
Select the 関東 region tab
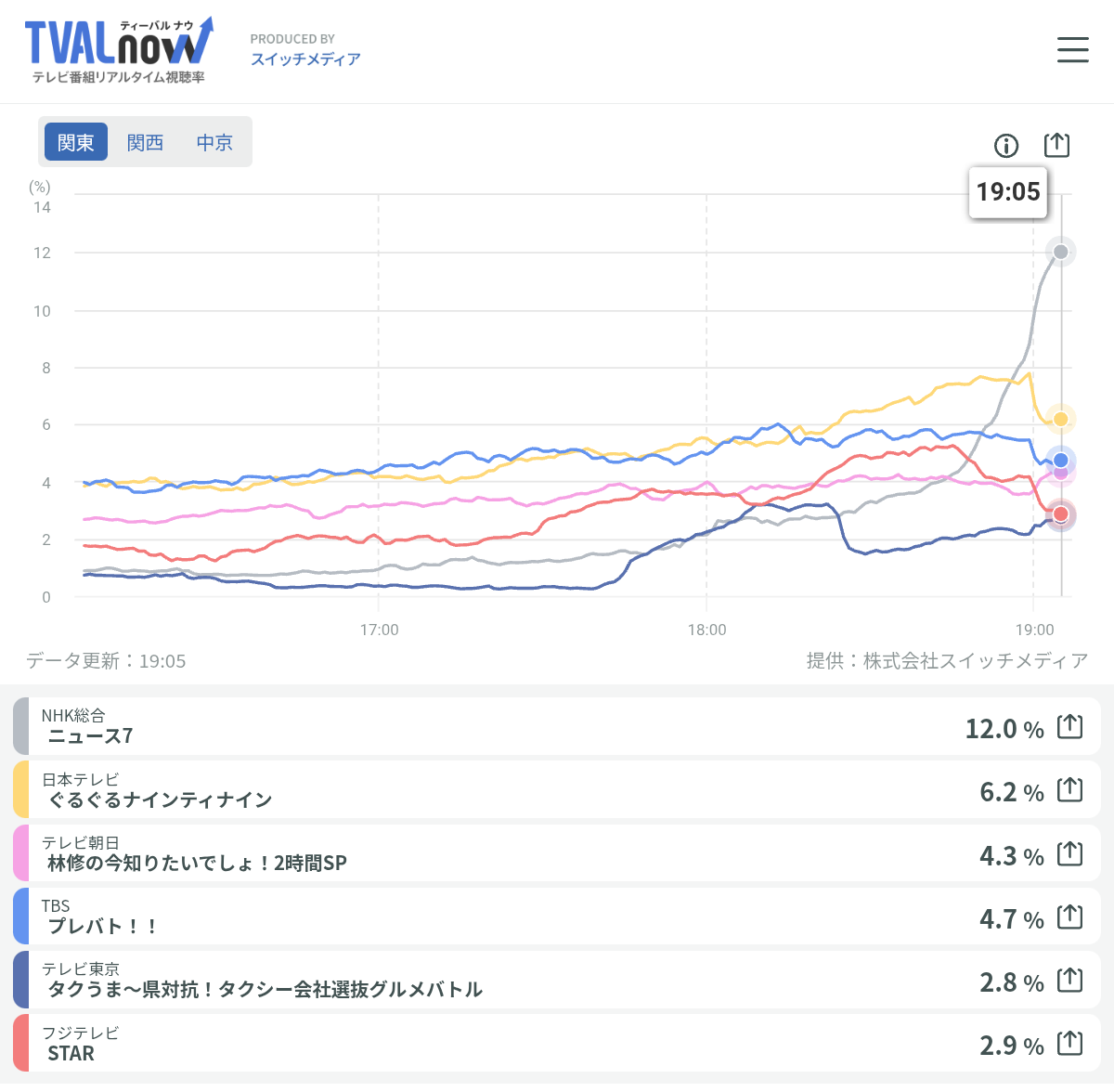(x=76, y=142)
